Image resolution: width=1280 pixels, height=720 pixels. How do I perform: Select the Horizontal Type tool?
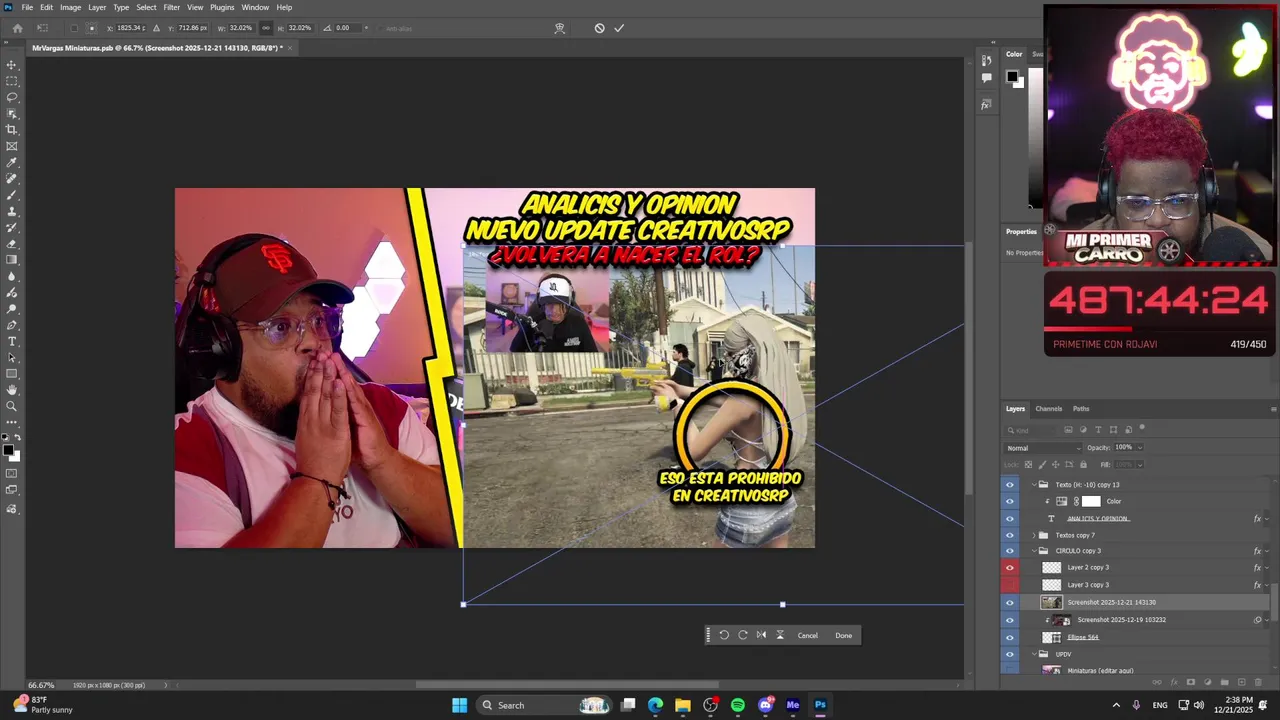click(12, 341)
